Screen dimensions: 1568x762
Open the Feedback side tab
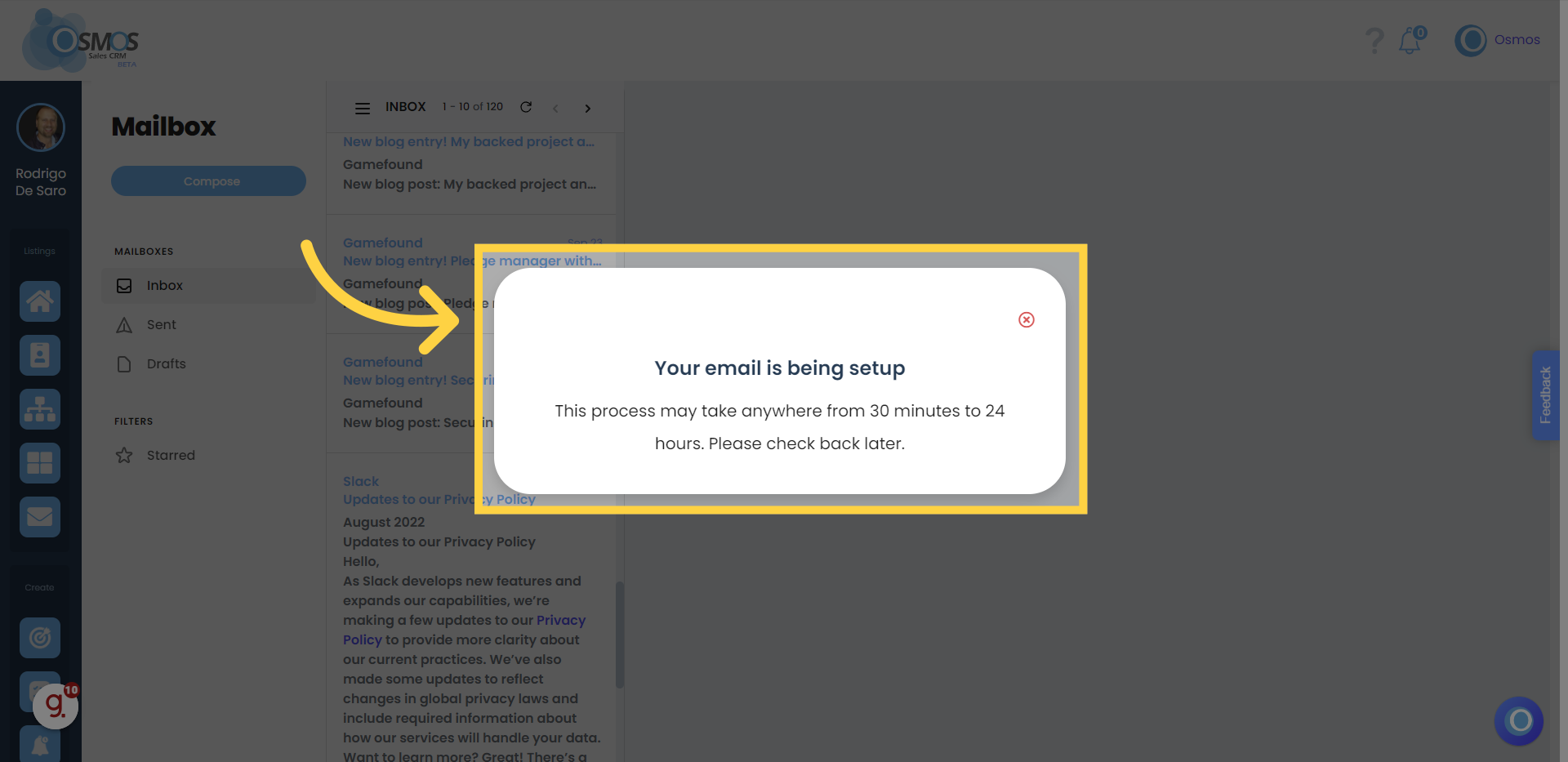click(1545, 395)
